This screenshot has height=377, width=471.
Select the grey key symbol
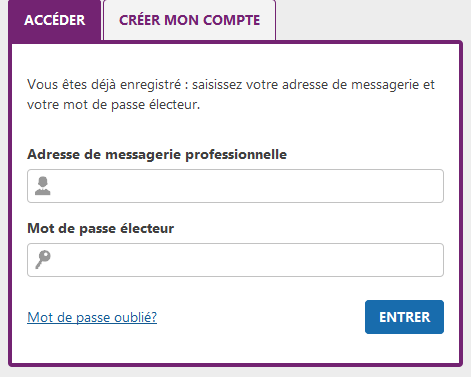(x=43, y=259)
